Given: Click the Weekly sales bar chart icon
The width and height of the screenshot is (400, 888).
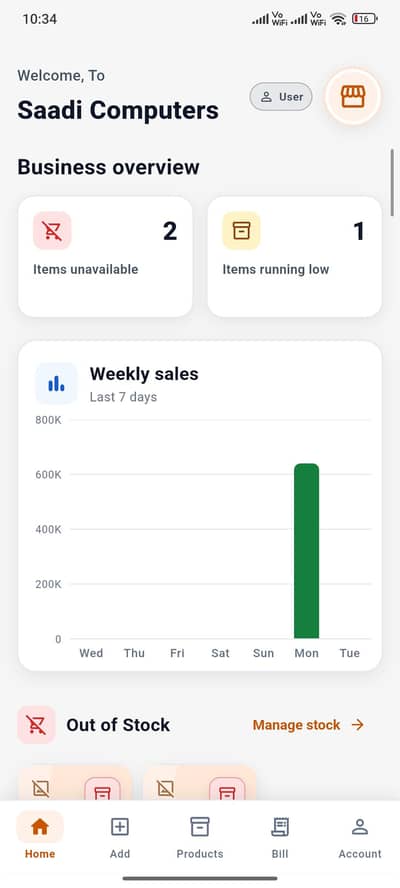Looking at the screenshot, I should (56, 383).
